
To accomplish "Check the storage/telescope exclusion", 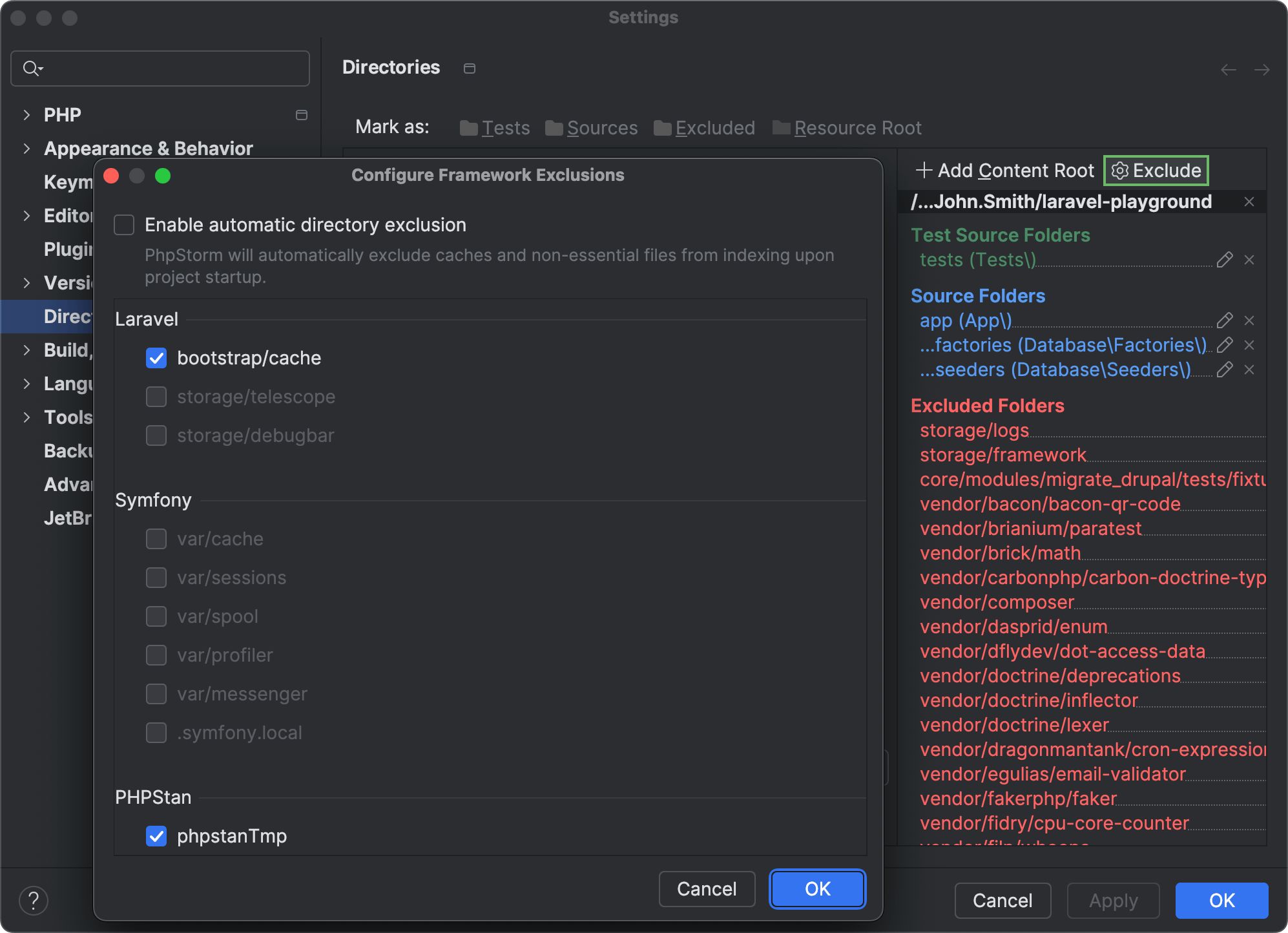I will [x=156, y=396].
